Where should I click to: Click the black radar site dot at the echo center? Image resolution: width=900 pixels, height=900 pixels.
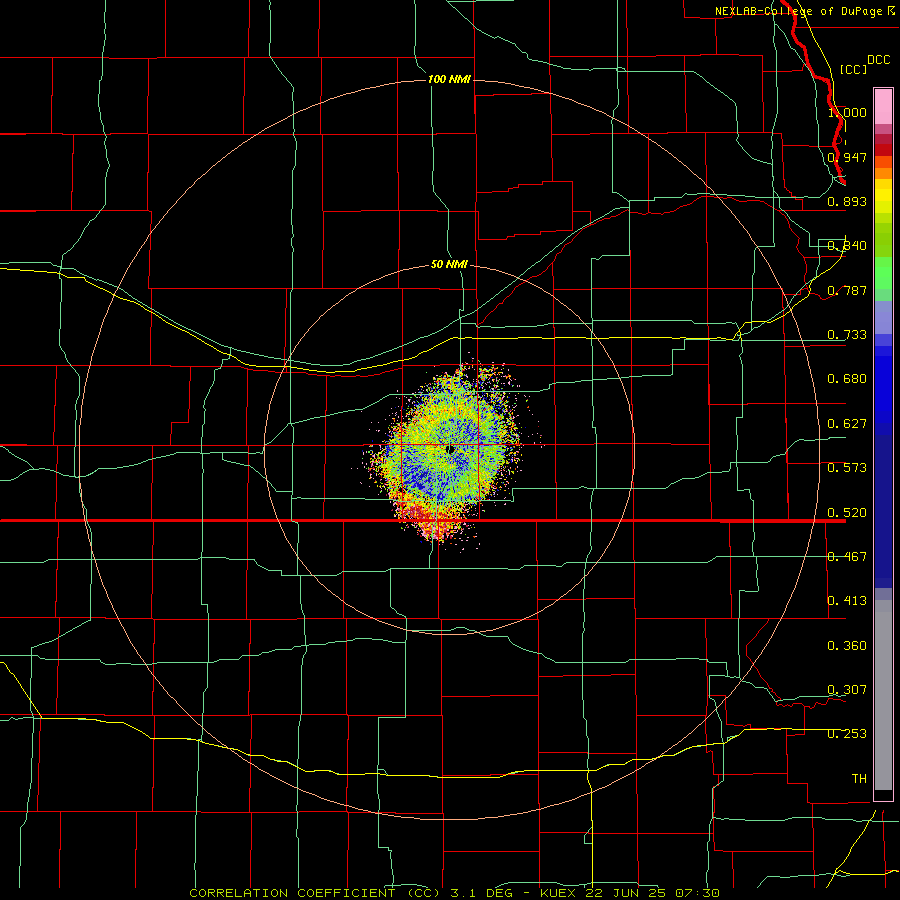tap(451, 449)
